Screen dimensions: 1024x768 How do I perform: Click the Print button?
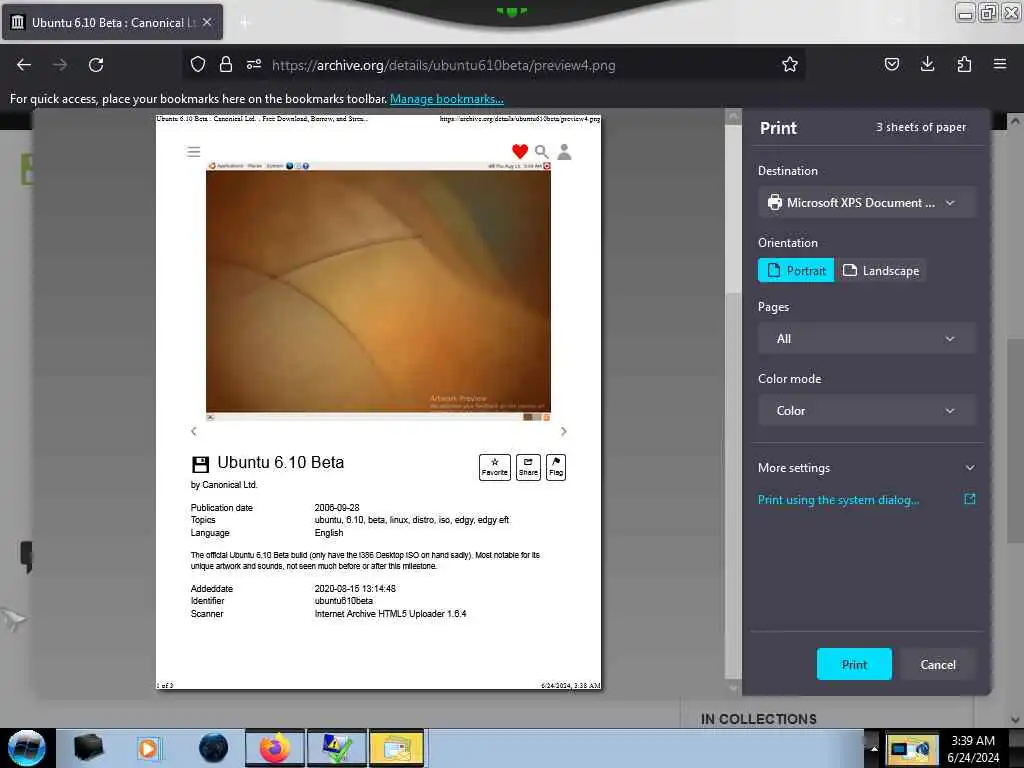(854, 664)
